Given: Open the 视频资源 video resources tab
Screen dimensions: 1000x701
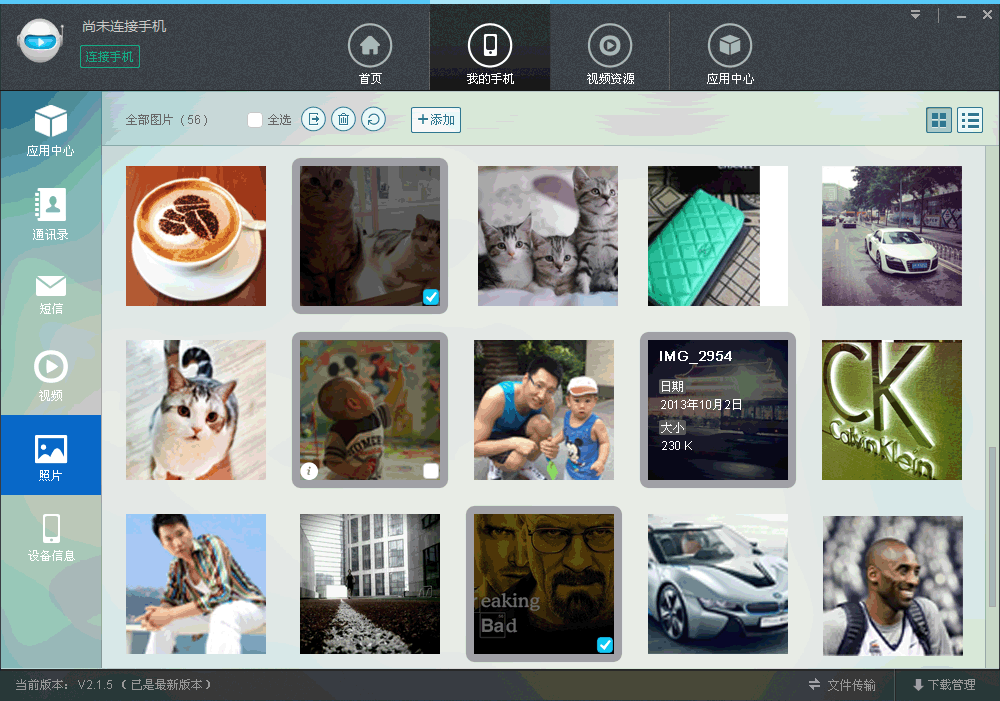Looking at the screenshot, I should tap(610, 55).
